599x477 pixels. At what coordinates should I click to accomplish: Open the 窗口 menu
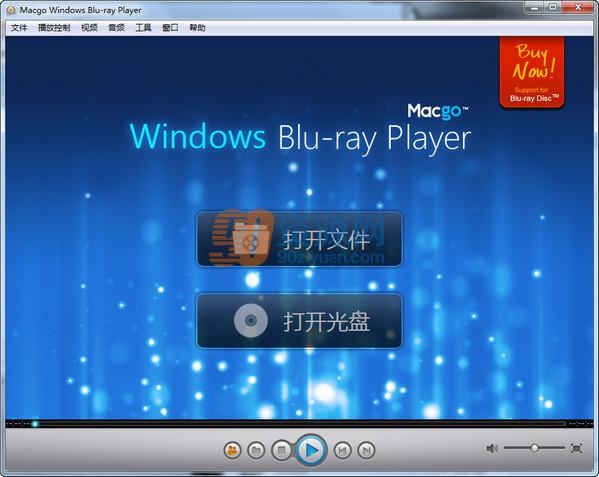coord(170,27)
